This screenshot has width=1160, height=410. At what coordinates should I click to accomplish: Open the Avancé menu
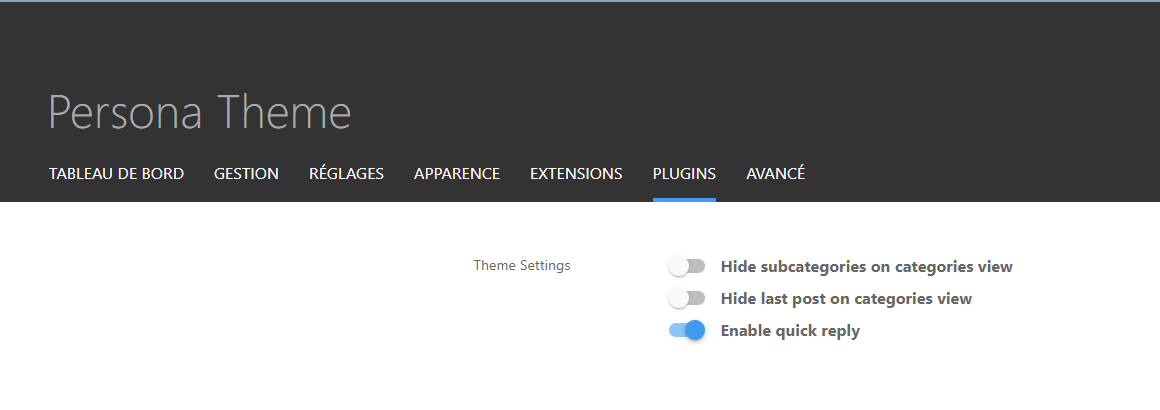(x=775, y=174)
